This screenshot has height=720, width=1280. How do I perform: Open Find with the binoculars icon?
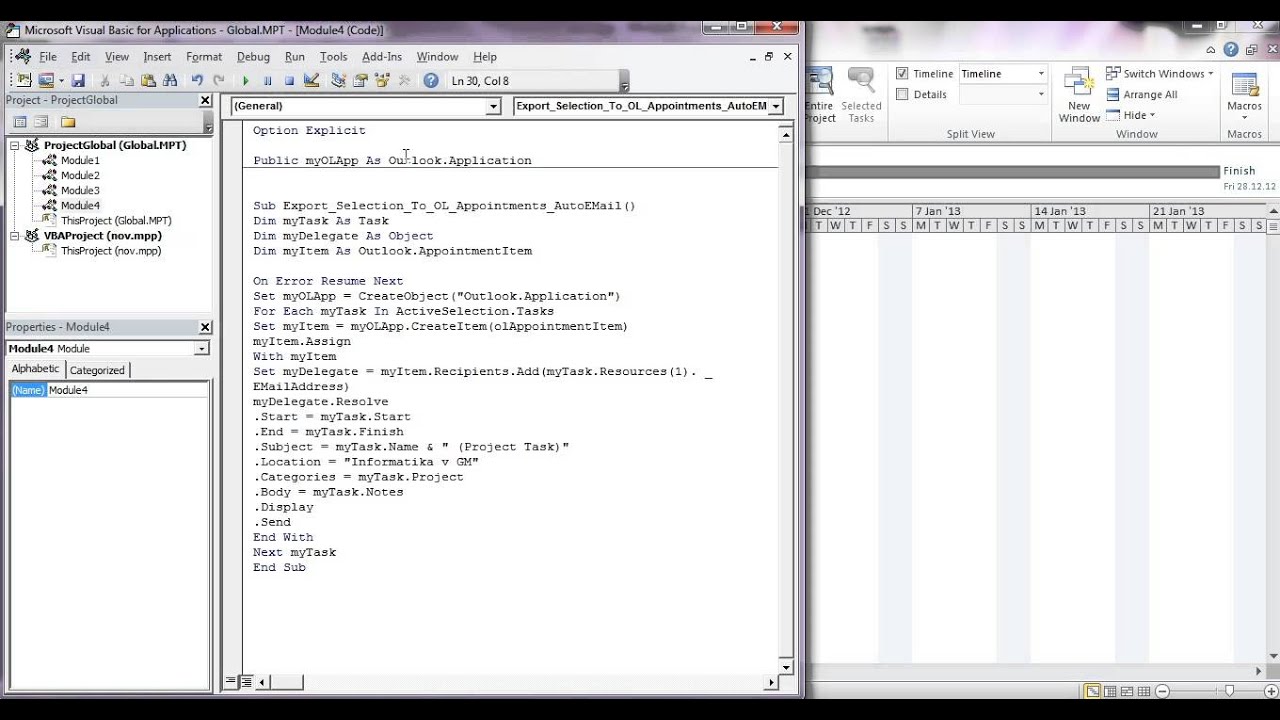pyautogui.click(x=170, y=80)
